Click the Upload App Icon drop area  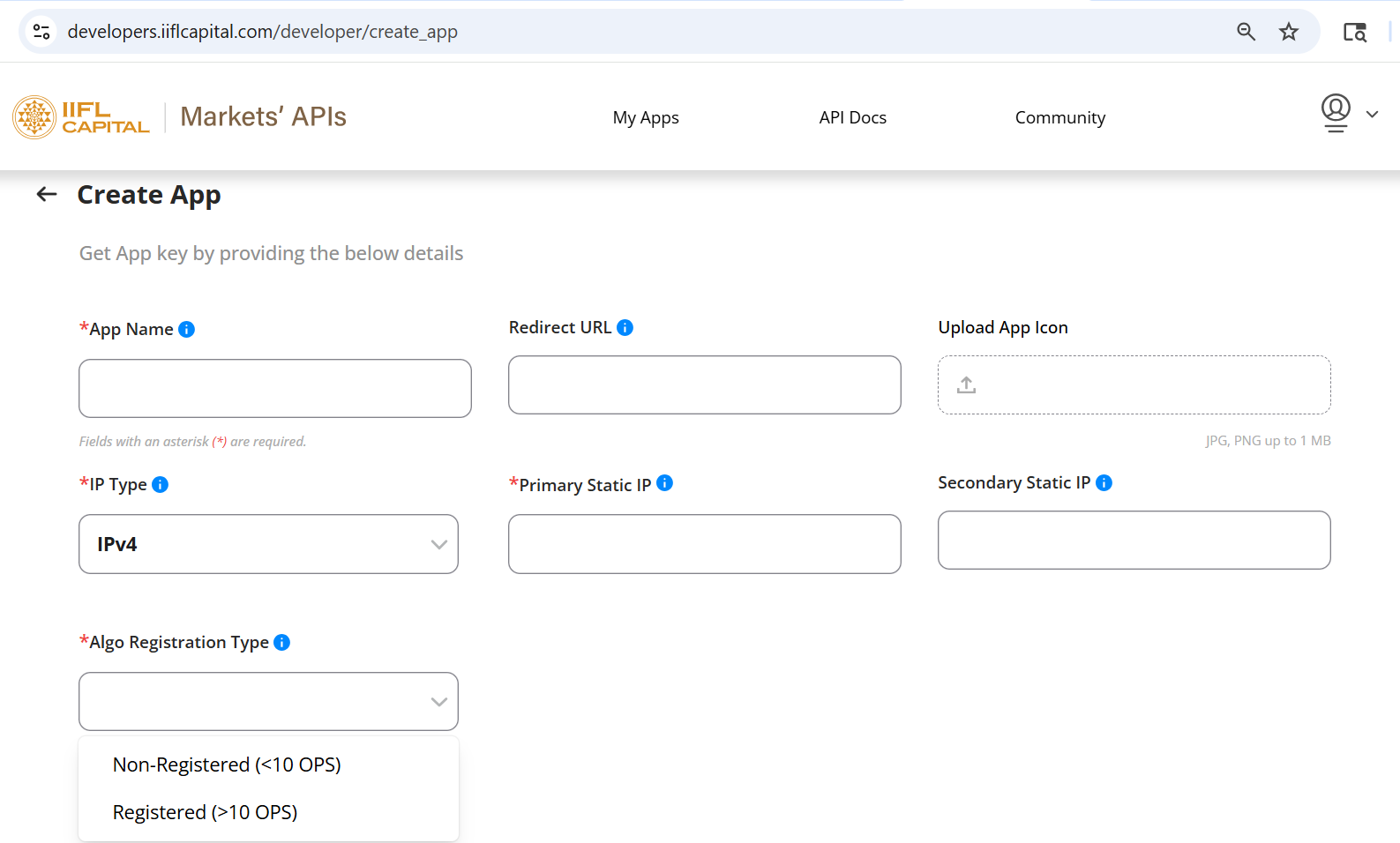click(1134, 384)
